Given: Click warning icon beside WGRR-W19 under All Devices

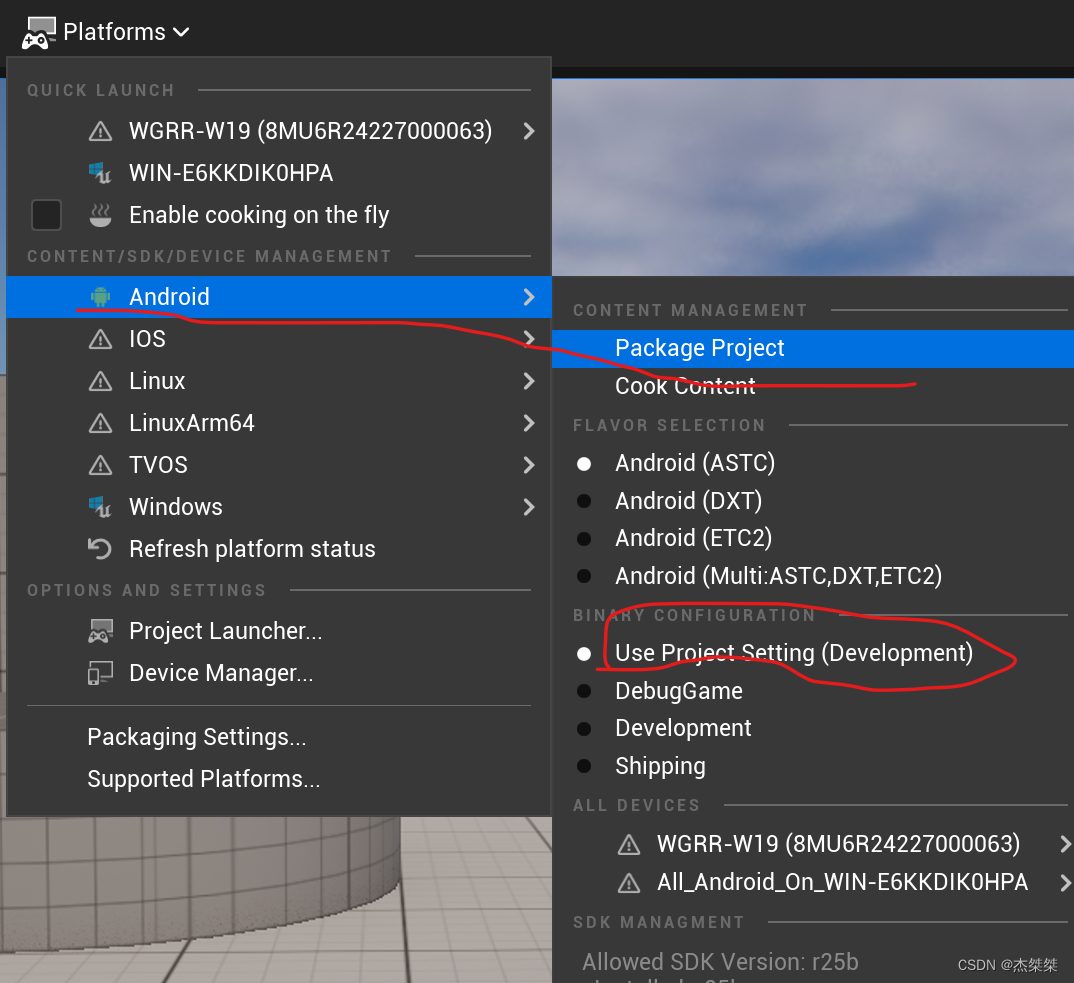Looking at the screenshot, I should click(x=629, y=844).
